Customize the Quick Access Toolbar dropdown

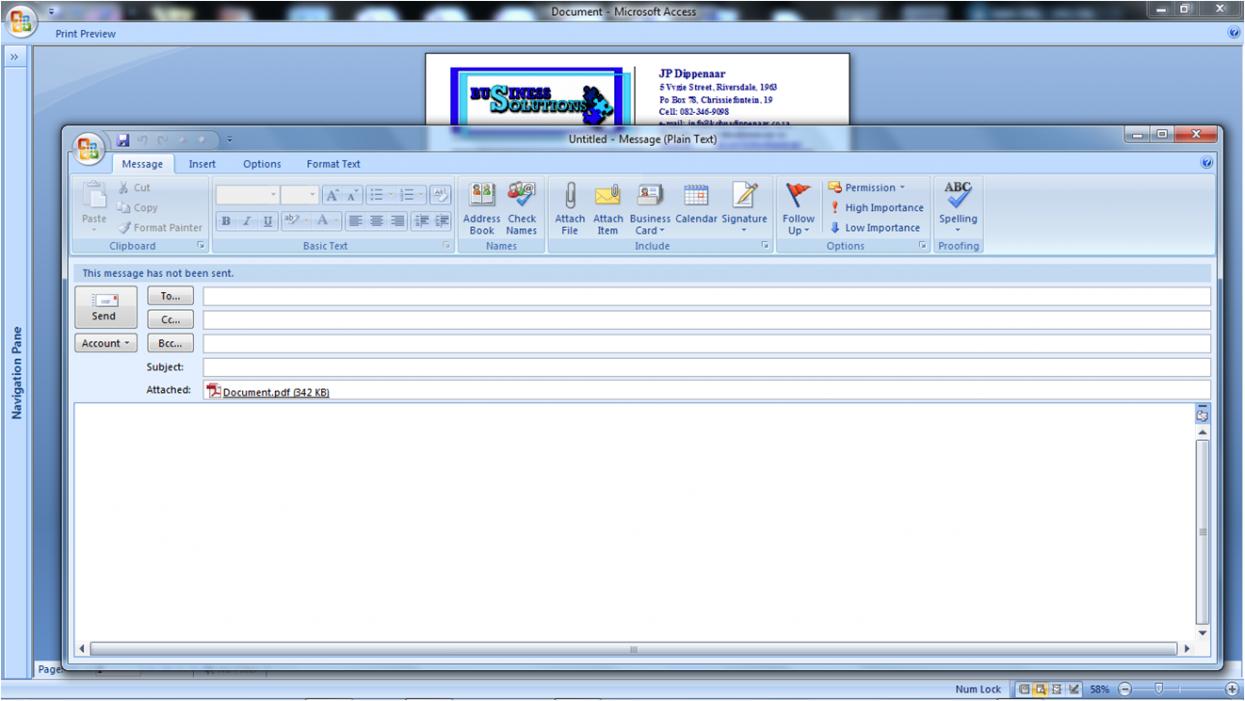[227, 140]
